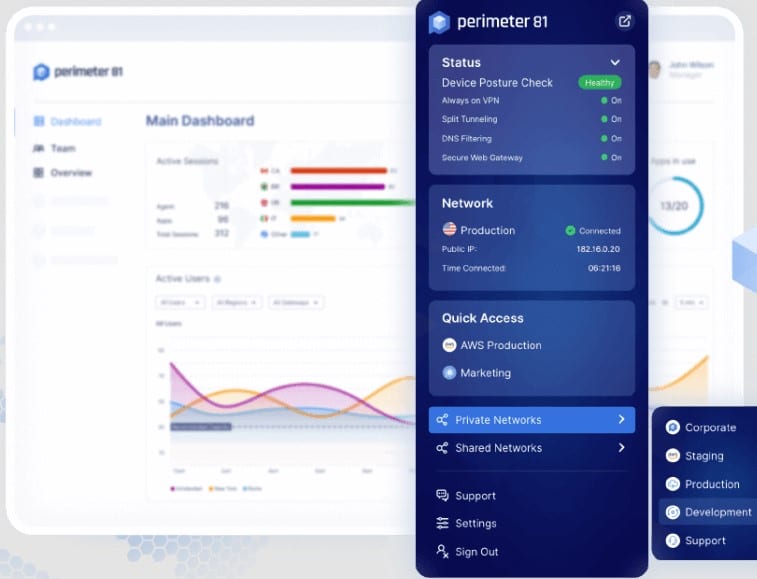Select Staging in the private networks submenu
The width and height of the screenshot is (757, 579).
704,456
